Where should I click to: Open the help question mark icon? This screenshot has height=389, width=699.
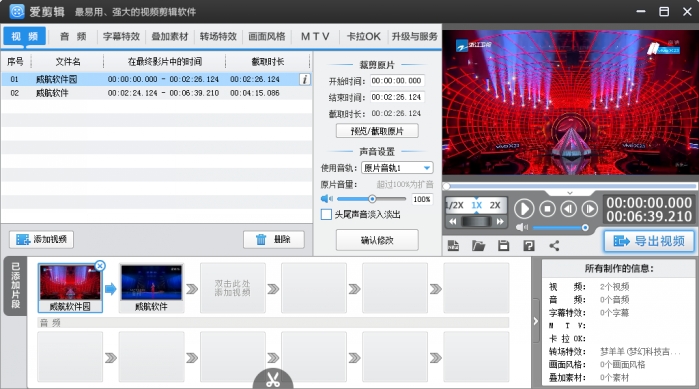(529, 246)
